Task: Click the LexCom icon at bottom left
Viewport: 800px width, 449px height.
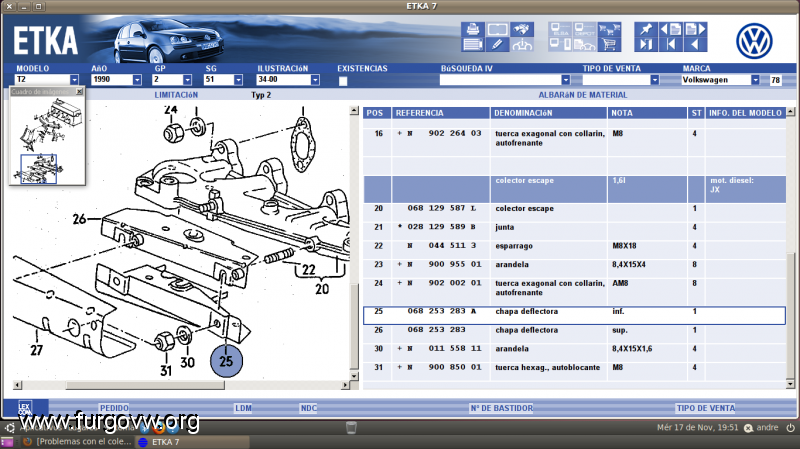Action: tap(25, 408)
